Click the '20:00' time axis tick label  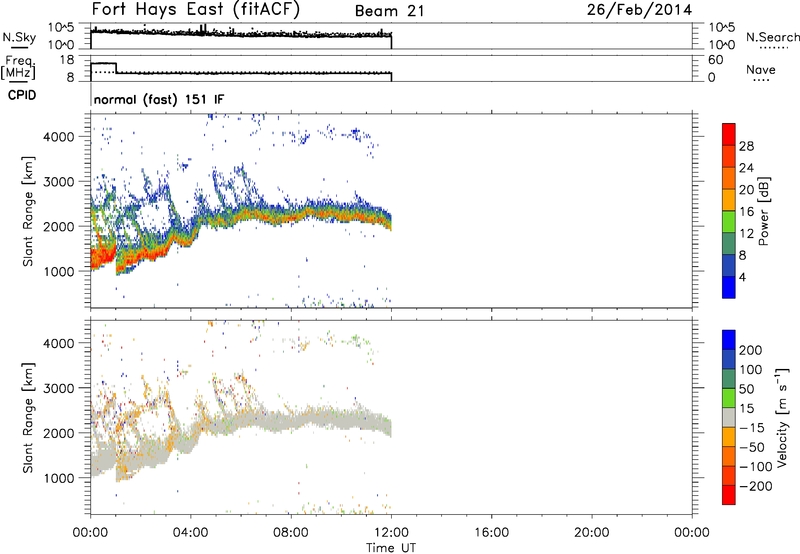pyautogui.click(x=591, y=533)
